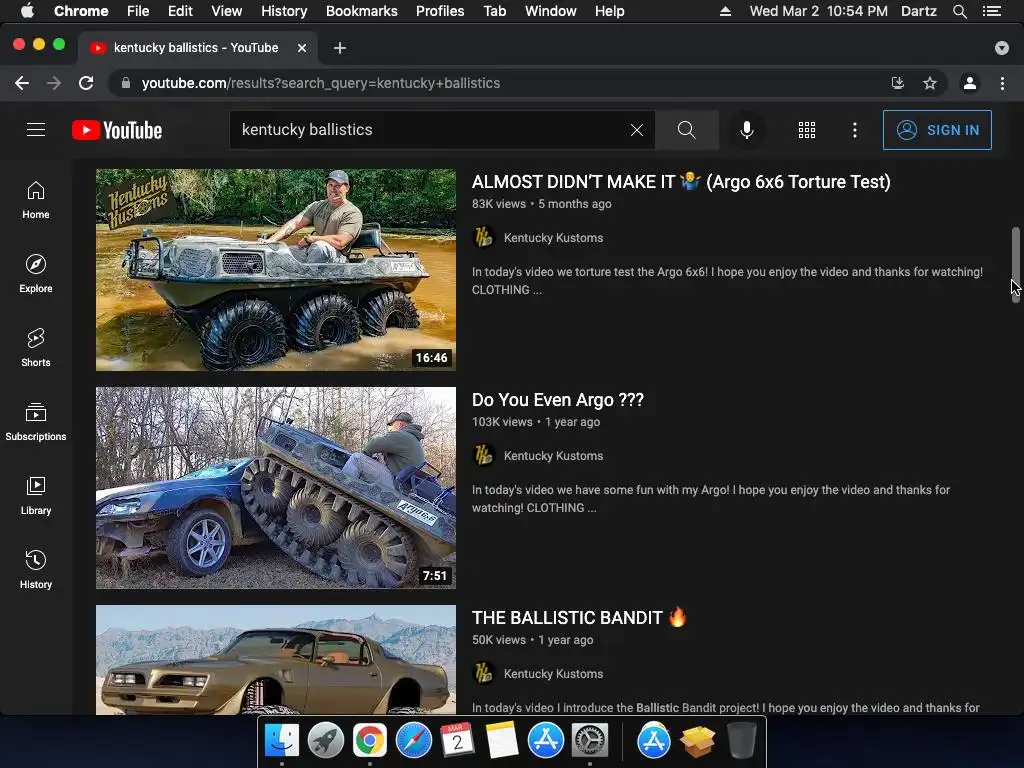The width and height of the screenshot is (1024, 768).
Task: Open Explore in the sidebar
Action: [36, 274]
